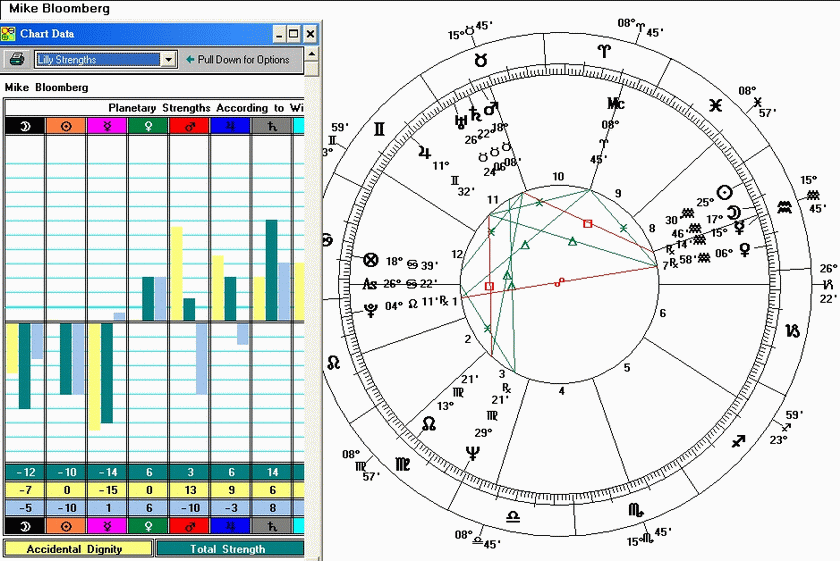Click the red opposition aspect symbol
Image resolution: width=840 pixels, height=561 pixels.
[x=559, y=282]
